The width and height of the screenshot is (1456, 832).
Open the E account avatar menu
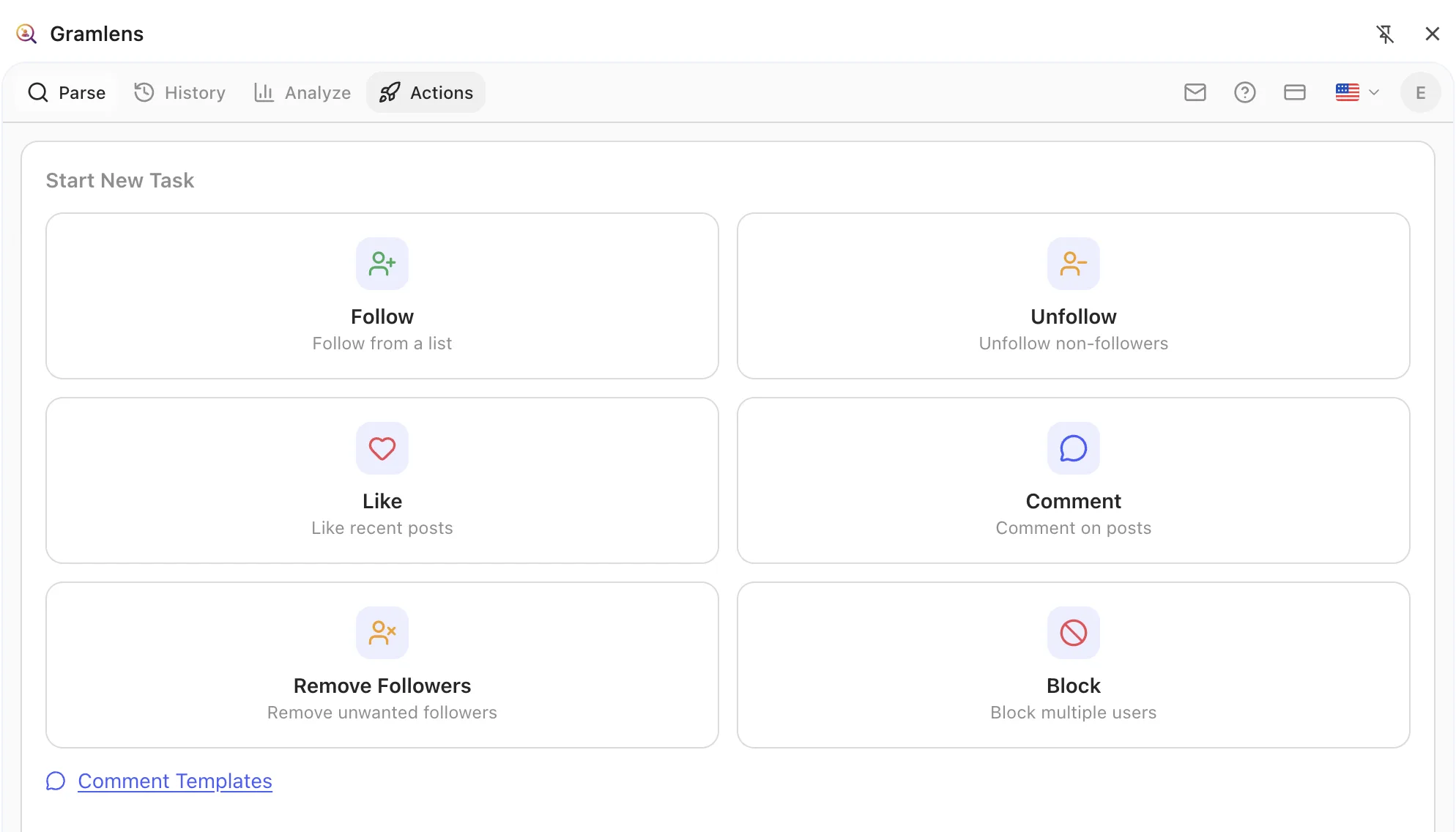(1420, 92)
